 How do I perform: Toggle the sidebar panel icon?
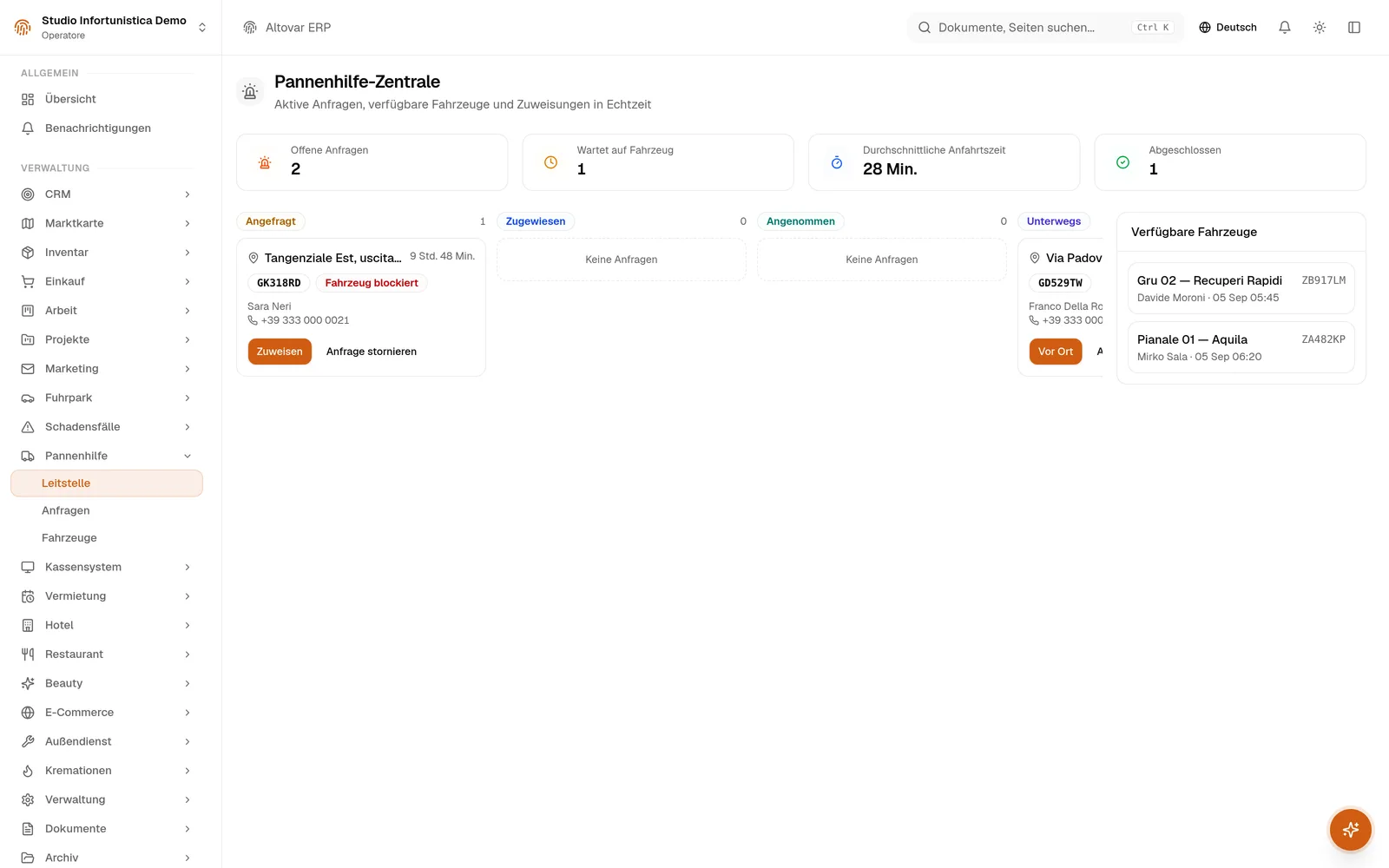(1354, 28)
